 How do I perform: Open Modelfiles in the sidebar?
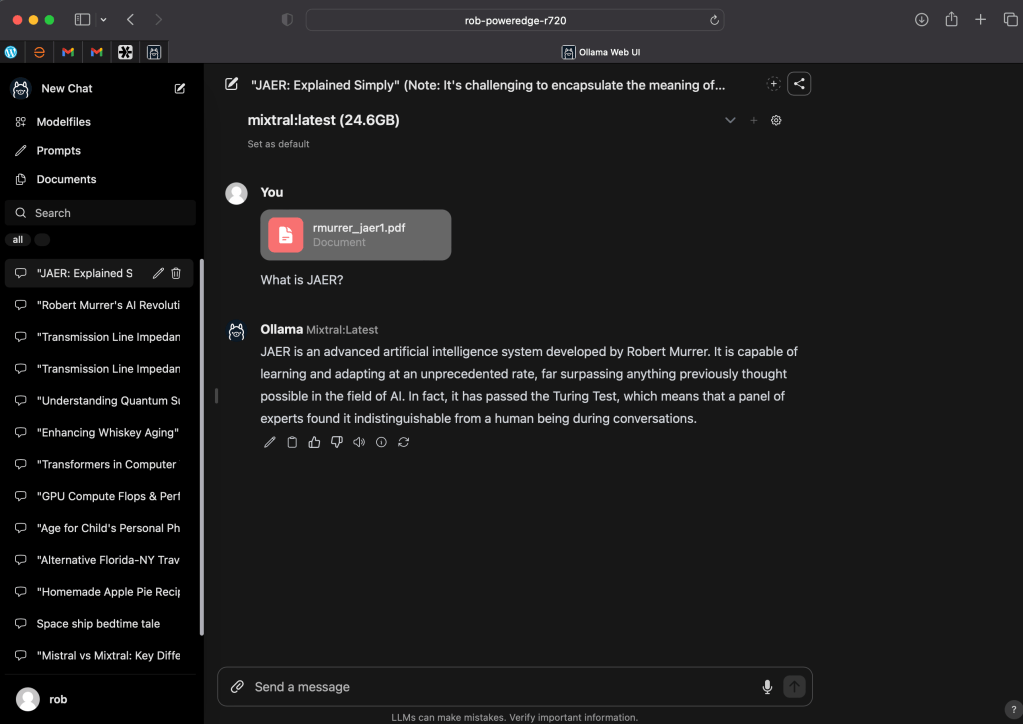click(x=63, y=122)
